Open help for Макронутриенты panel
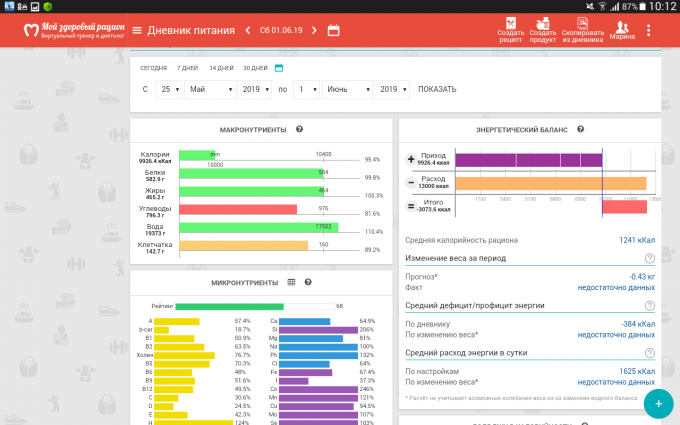The width and height of the screenshot is (680, 425). point(299,130)
